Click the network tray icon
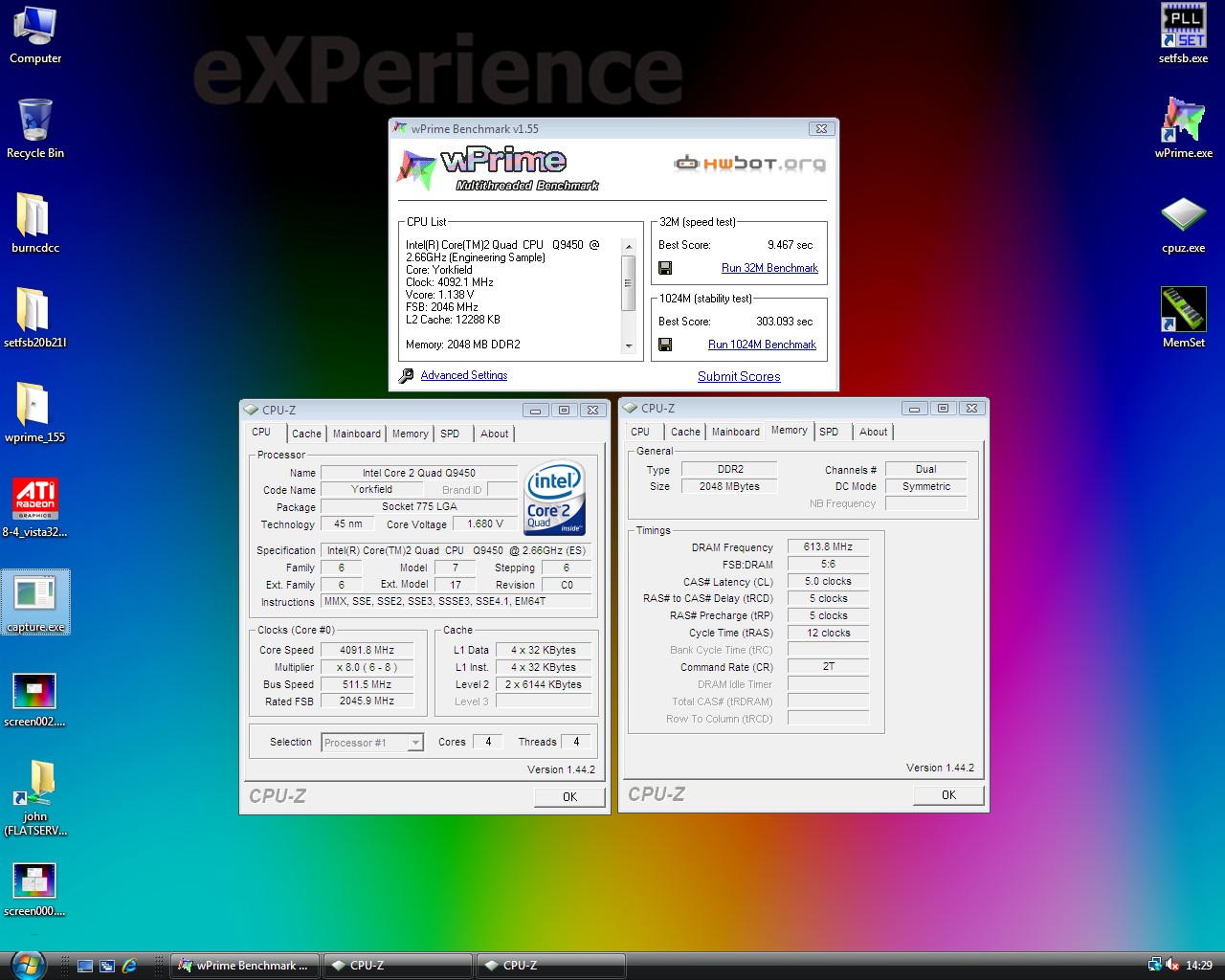Screen dimensions: 1225x980 click(1155, 966)
